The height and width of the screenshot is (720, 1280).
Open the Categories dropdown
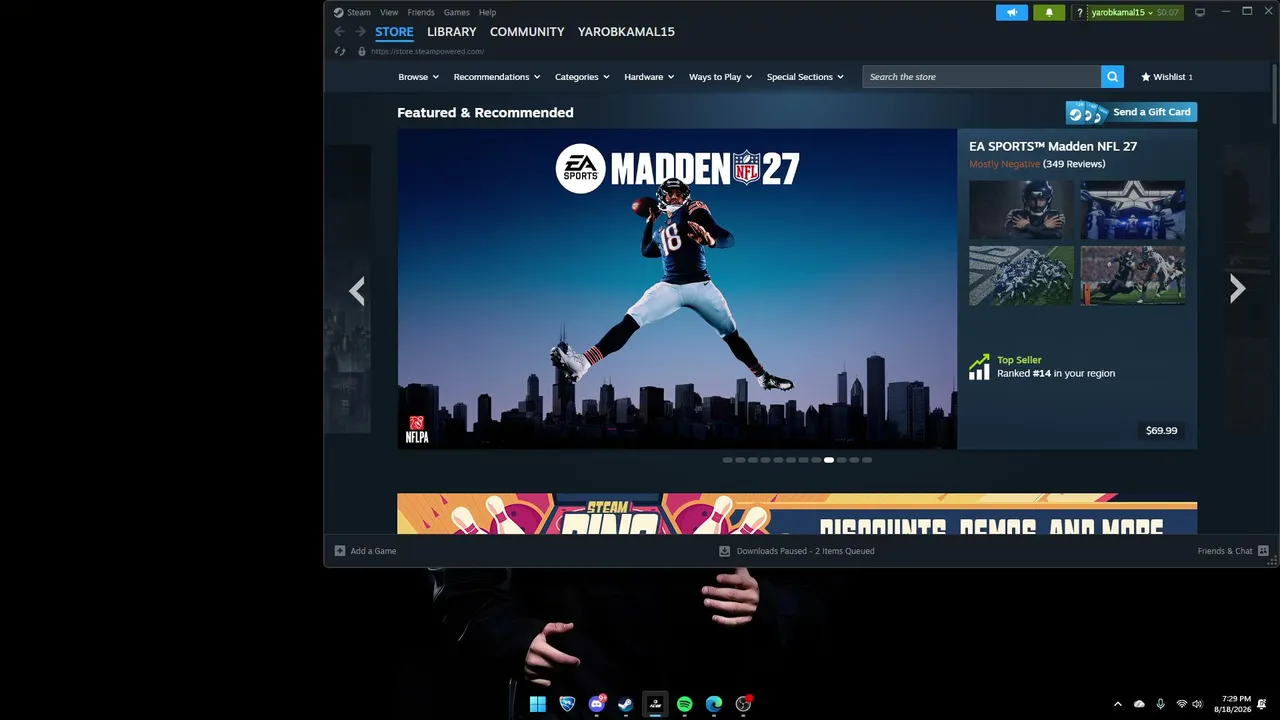click(582, 77)
